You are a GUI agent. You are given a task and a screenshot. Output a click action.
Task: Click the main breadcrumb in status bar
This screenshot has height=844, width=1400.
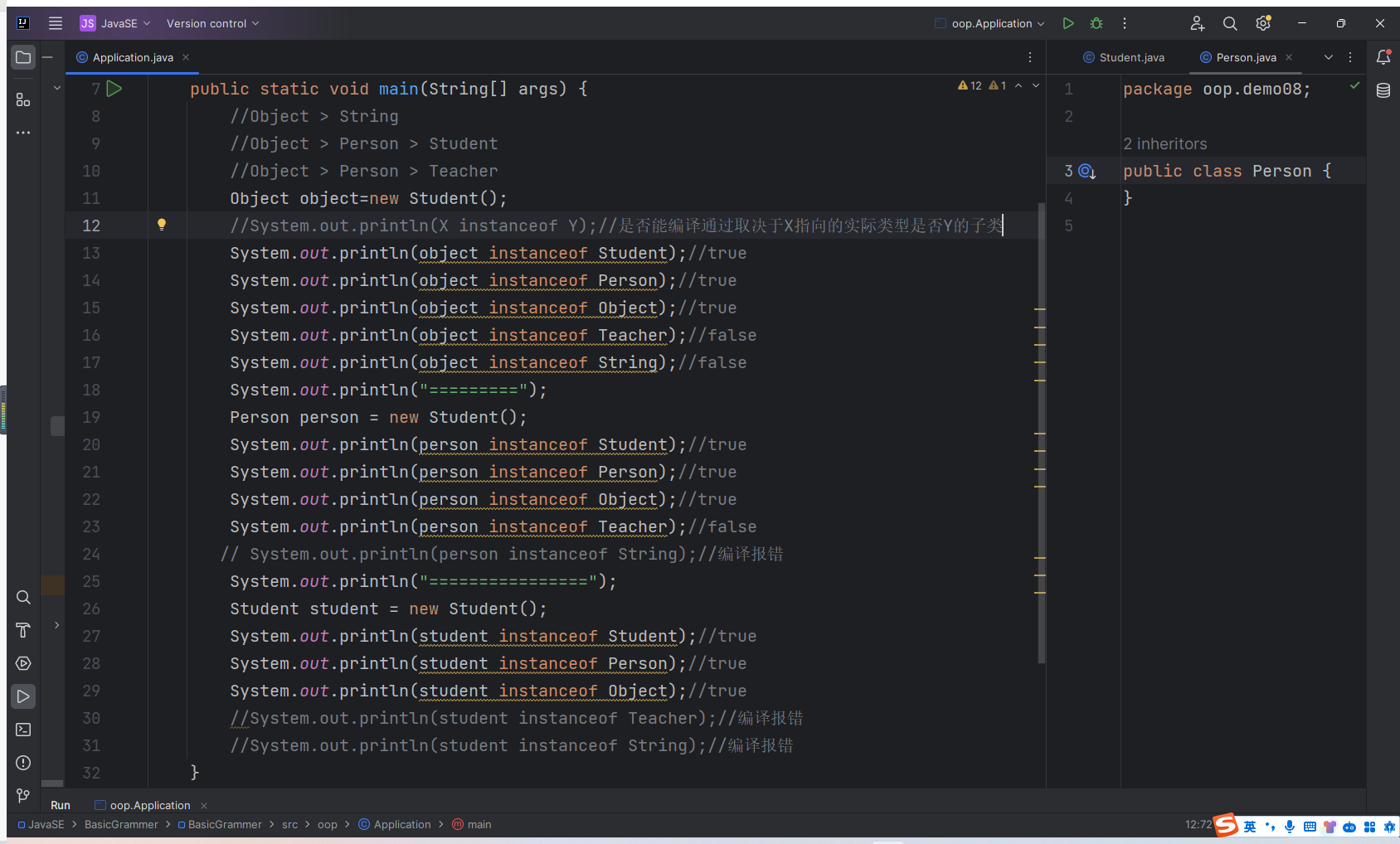479,824
